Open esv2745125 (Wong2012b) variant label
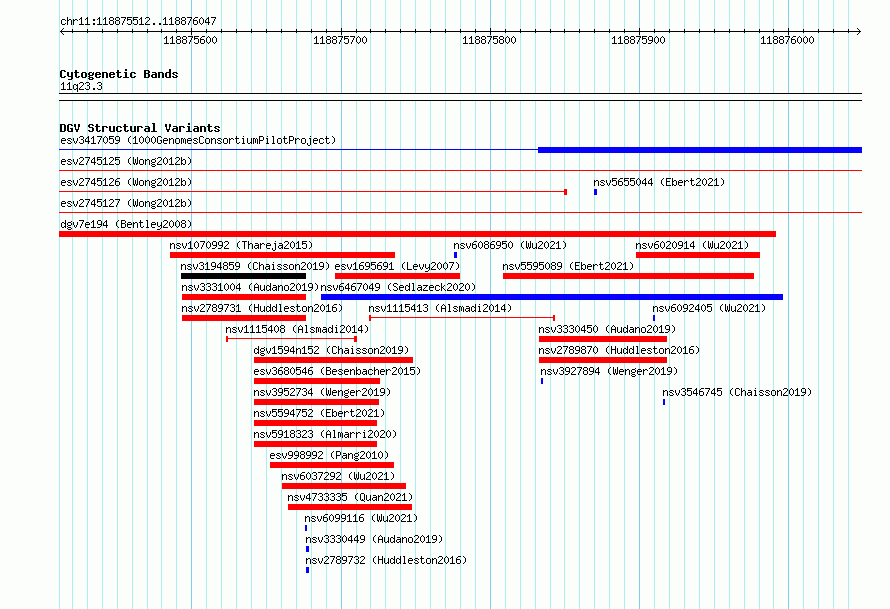 click(126, 161)
